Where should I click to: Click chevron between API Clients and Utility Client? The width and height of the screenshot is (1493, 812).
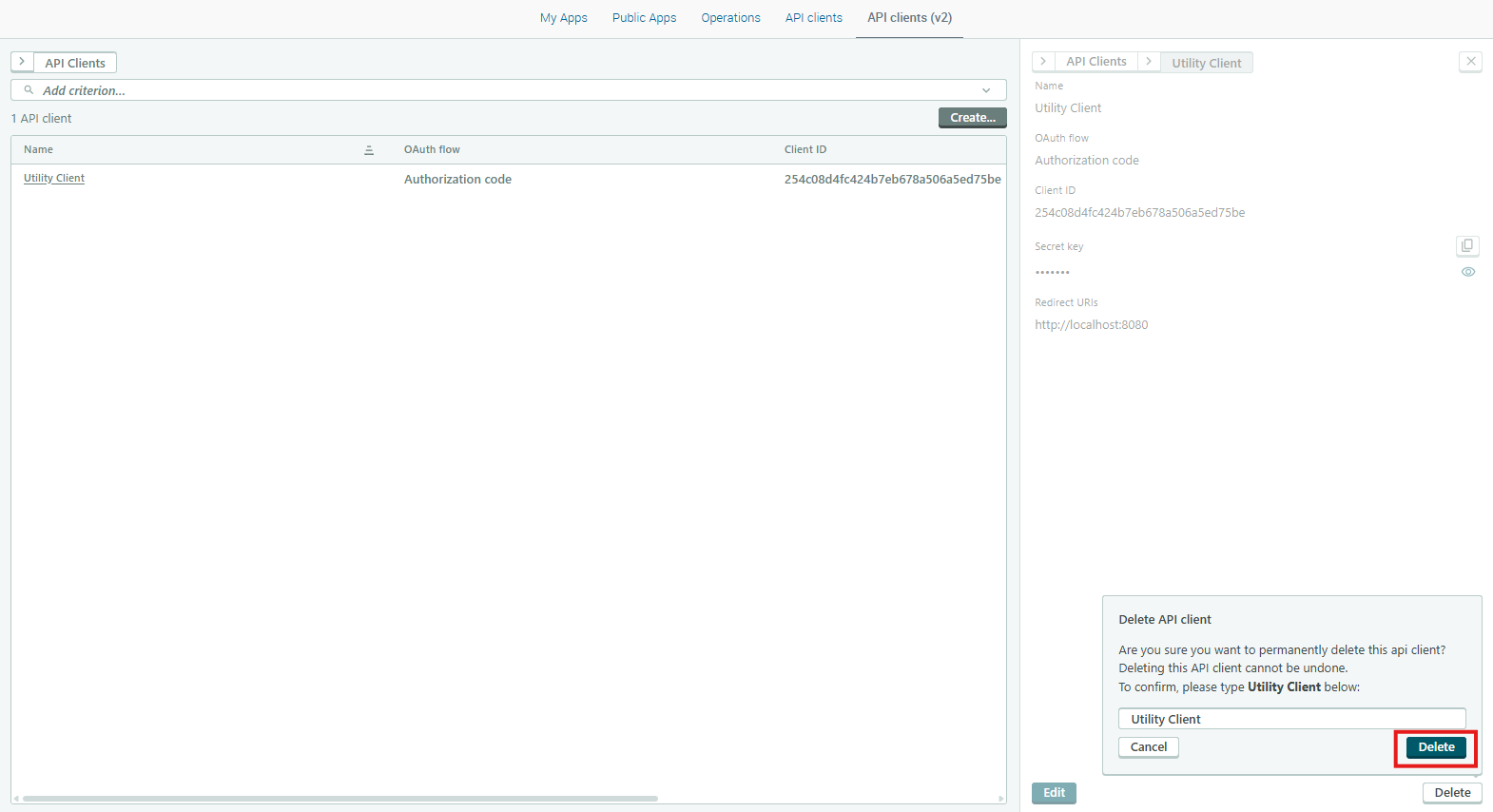tap(1149, 62)
